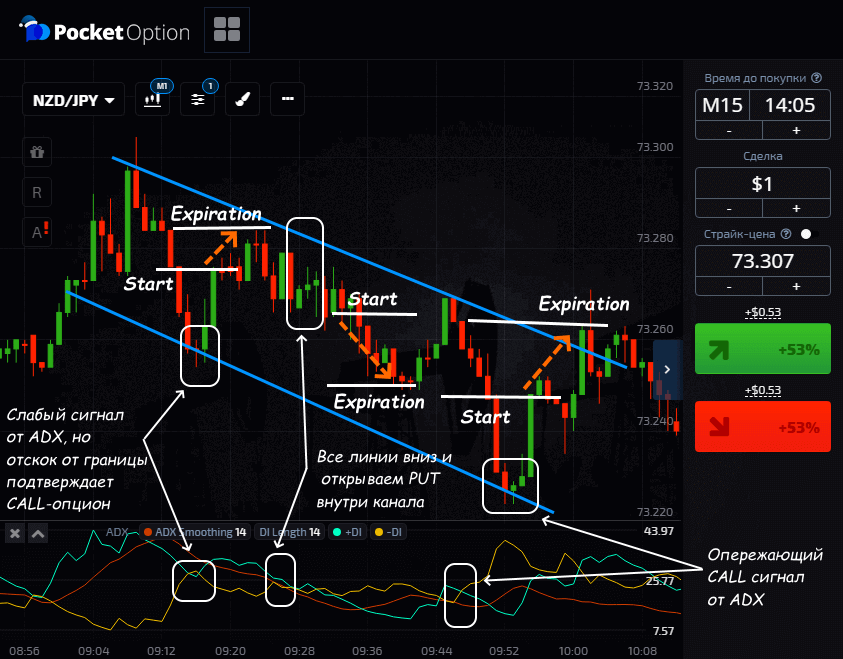Click the help icon beside Страйк-цена
The image size is (843, 659).
pyautogui.click(x=789, y=234)
